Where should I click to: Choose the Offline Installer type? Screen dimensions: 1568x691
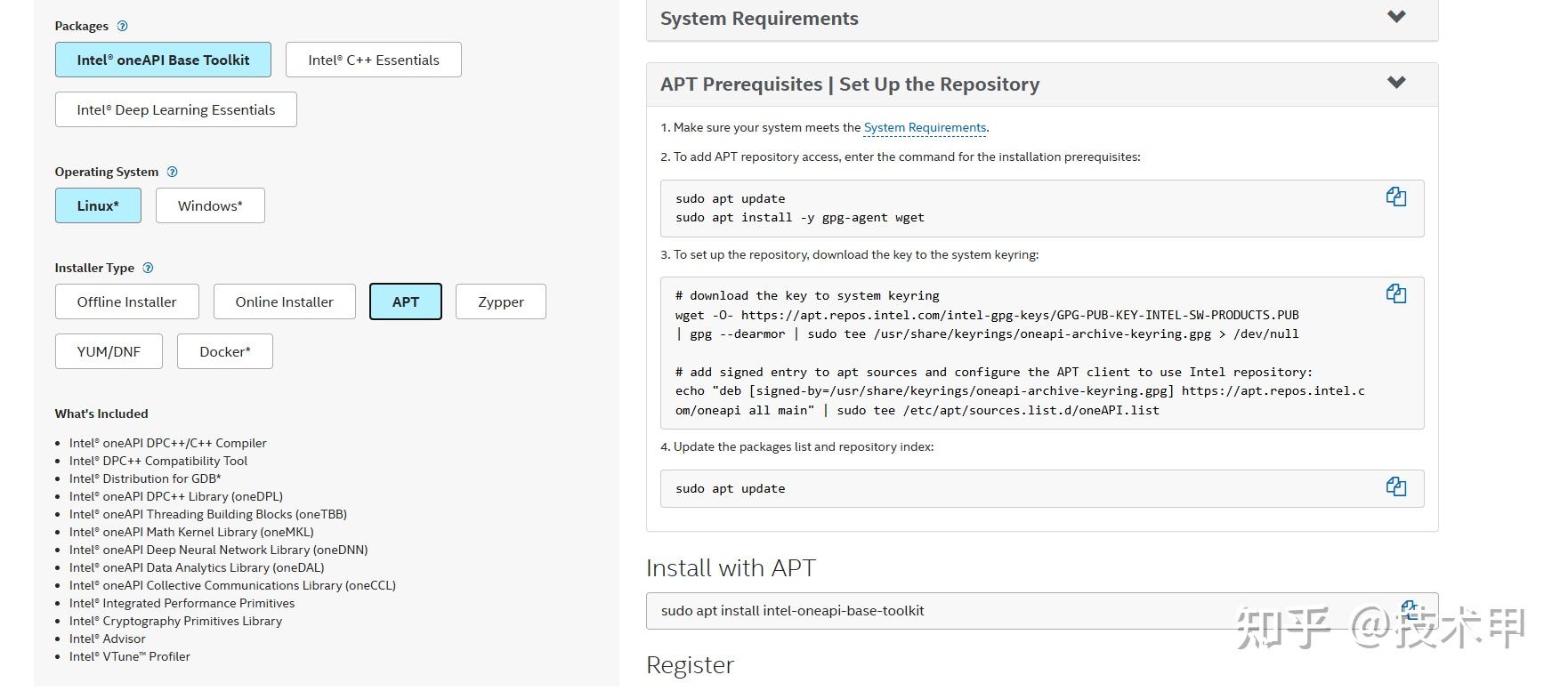coord(127,301)
